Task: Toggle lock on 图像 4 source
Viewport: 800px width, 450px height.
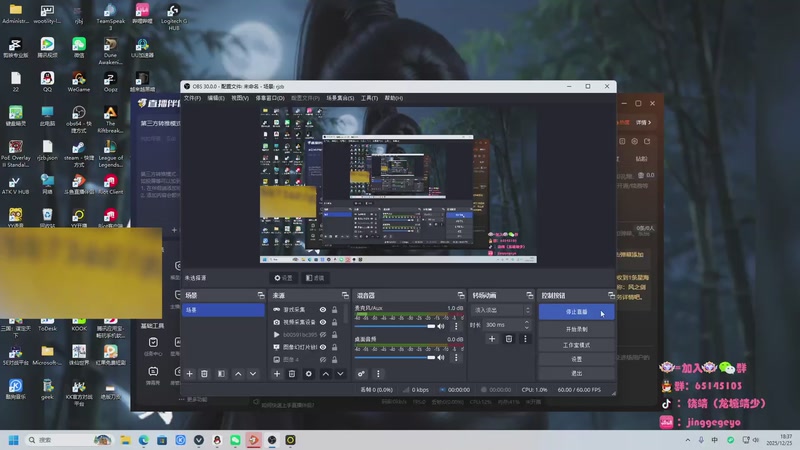Action: click(x=335, y=359)
